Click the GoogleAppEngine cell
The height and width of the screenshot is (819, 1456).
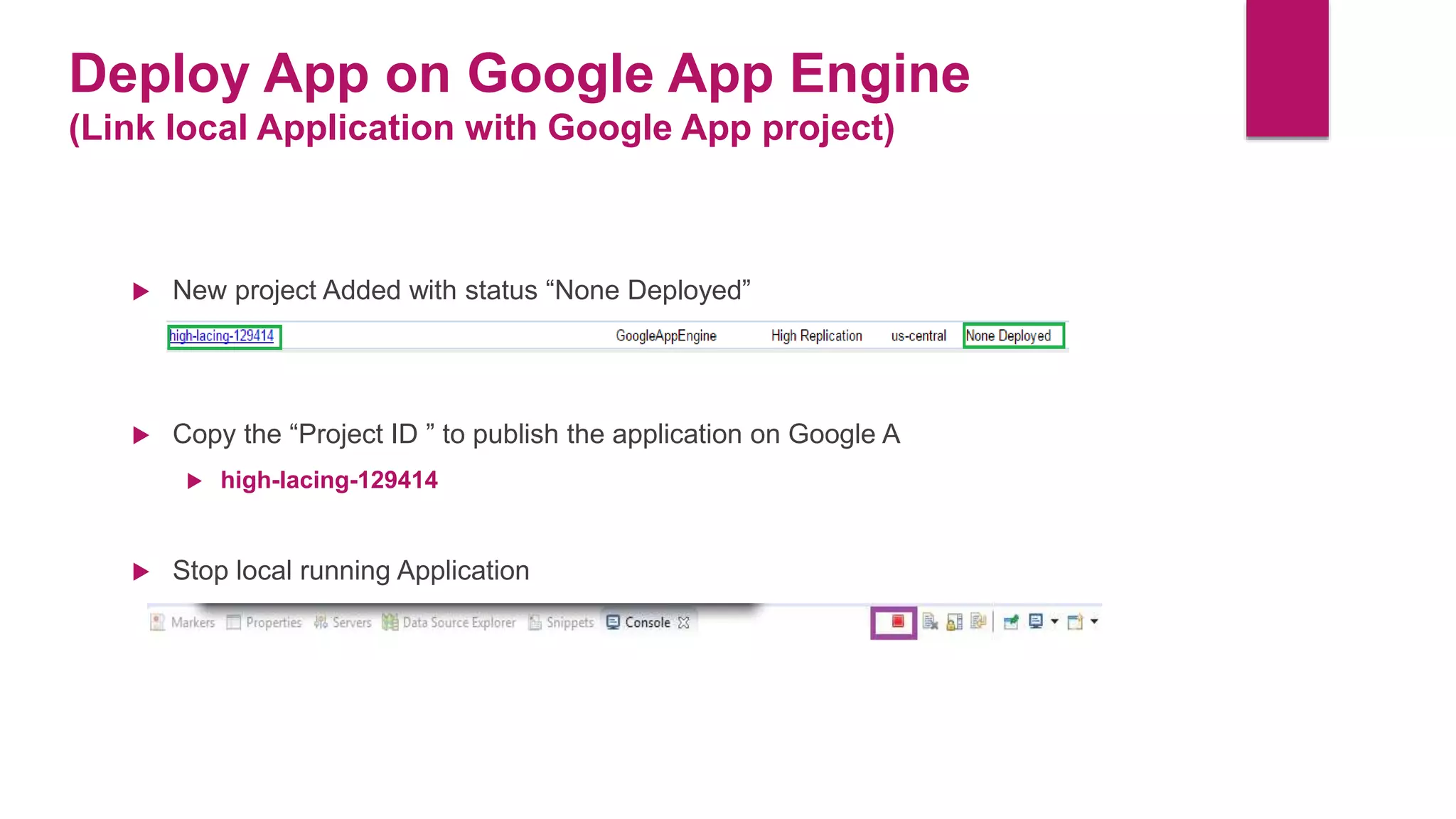[666, 336]
